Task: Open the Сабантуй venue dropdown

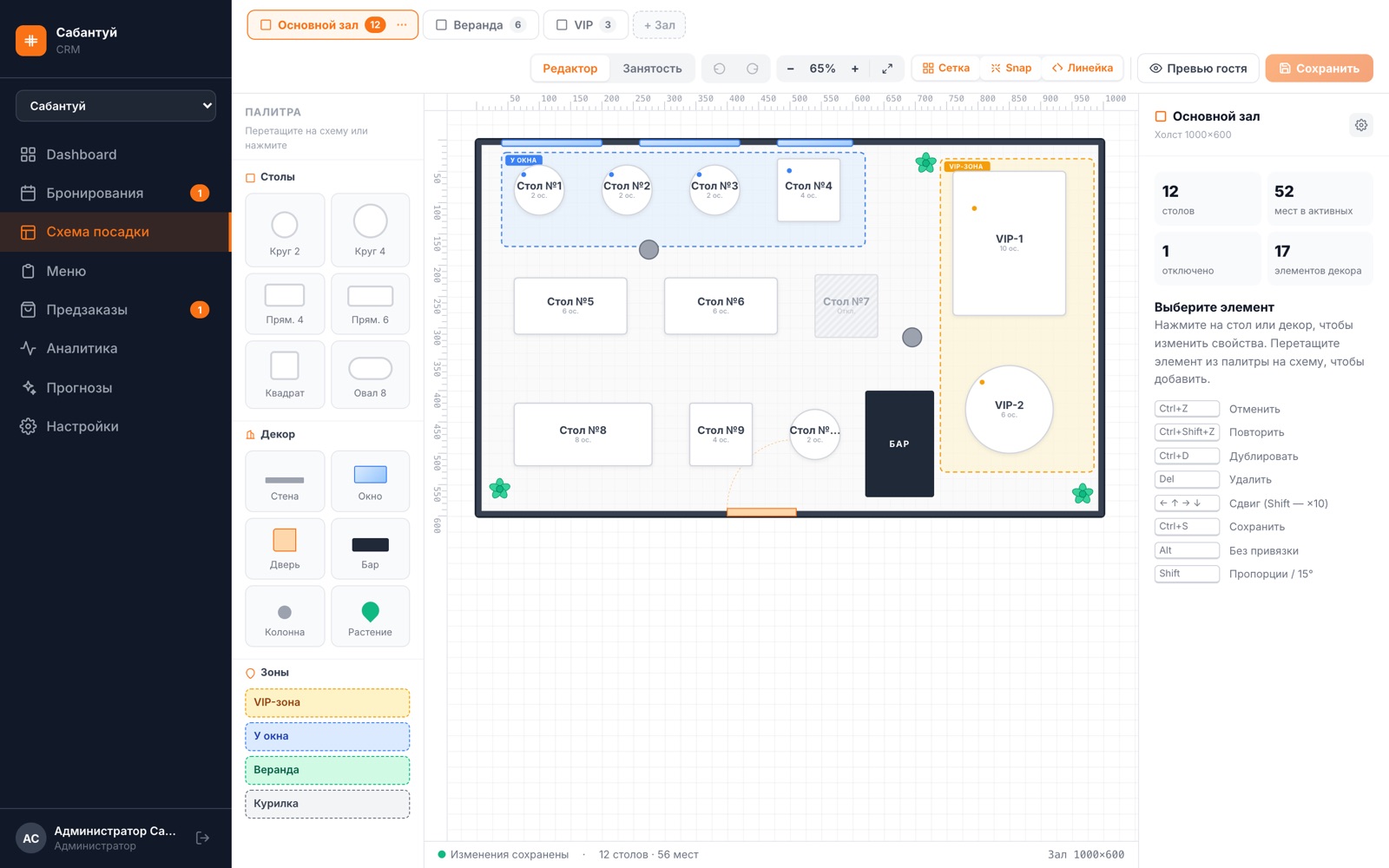Action: tap(115, 106)
